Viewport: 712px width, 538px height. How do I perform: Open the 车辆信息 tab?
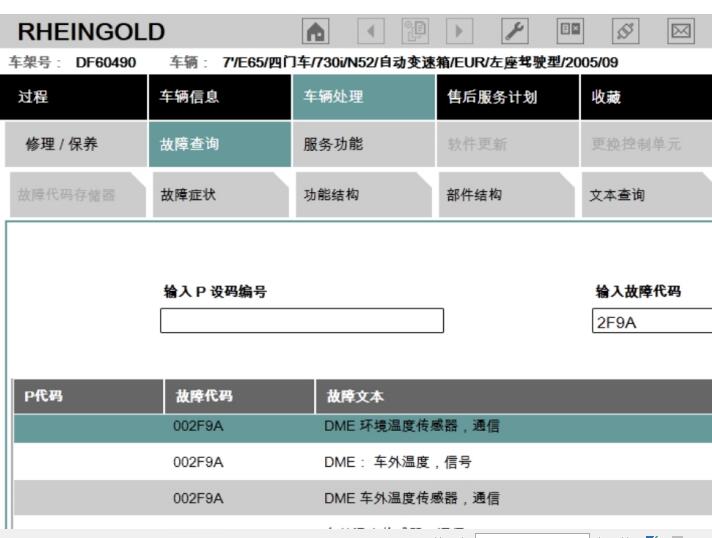(x=220, y=97)
